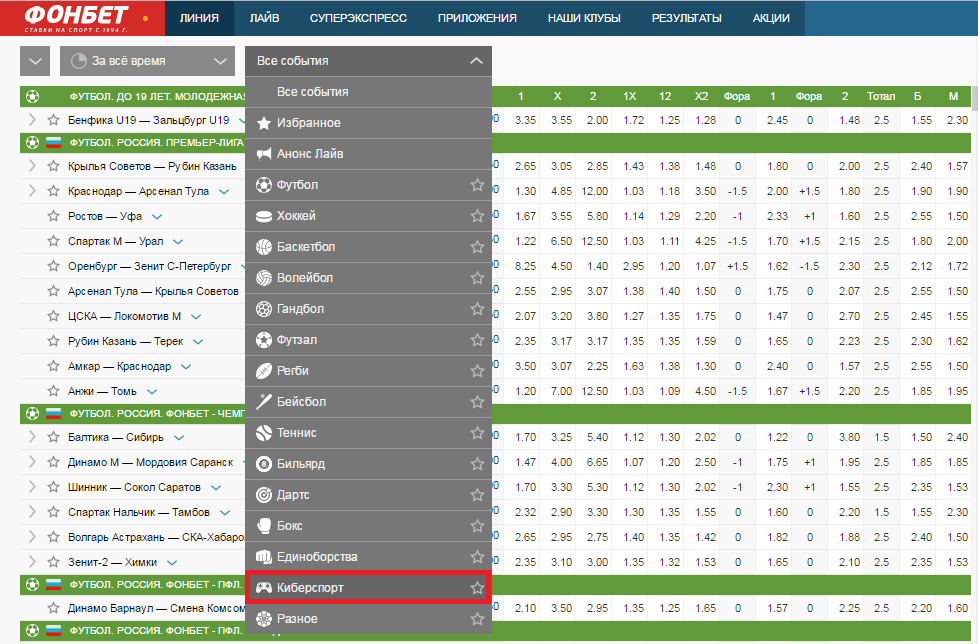Image resolution: width=978 pixels, height=644 pixels.
Task: Click the billiard ball icon next to Бильярд
Action: (264, 464)
